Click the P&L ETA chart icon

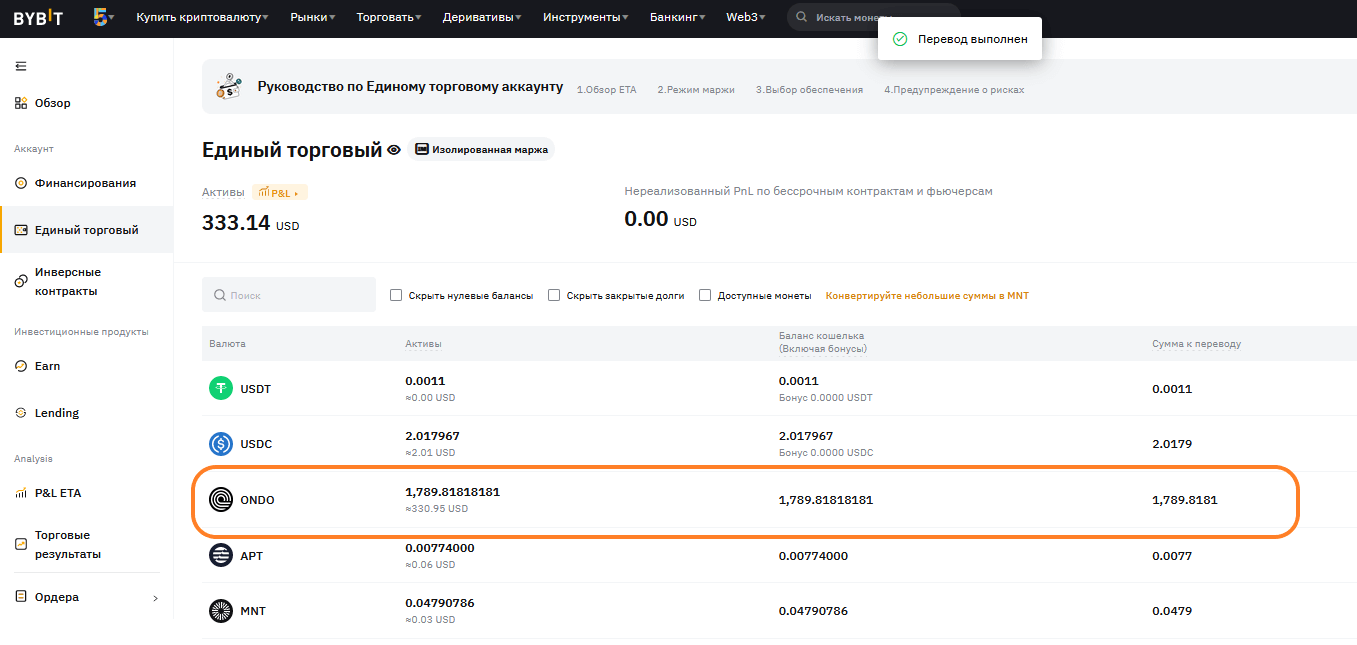(x=21, y=493)
